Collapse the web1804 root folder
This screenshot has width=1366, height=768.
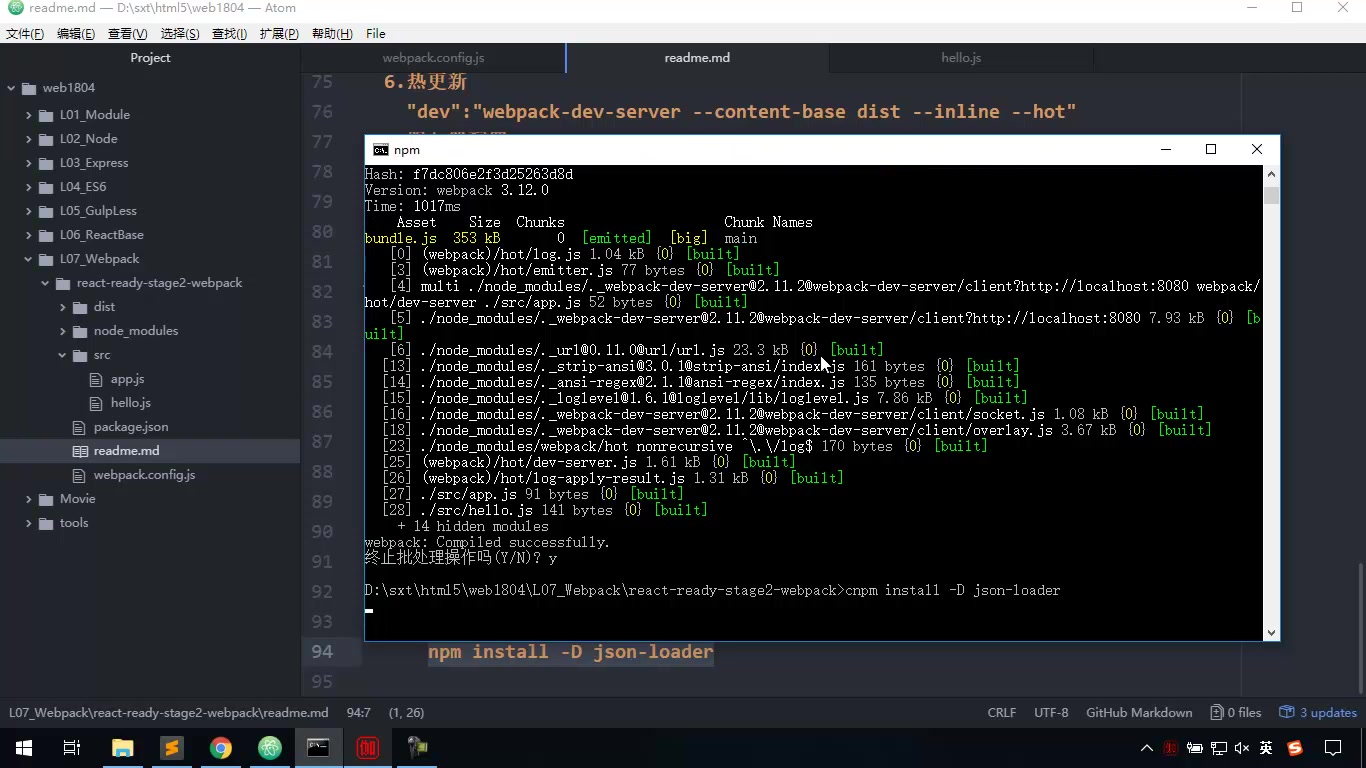click(12, 88)
